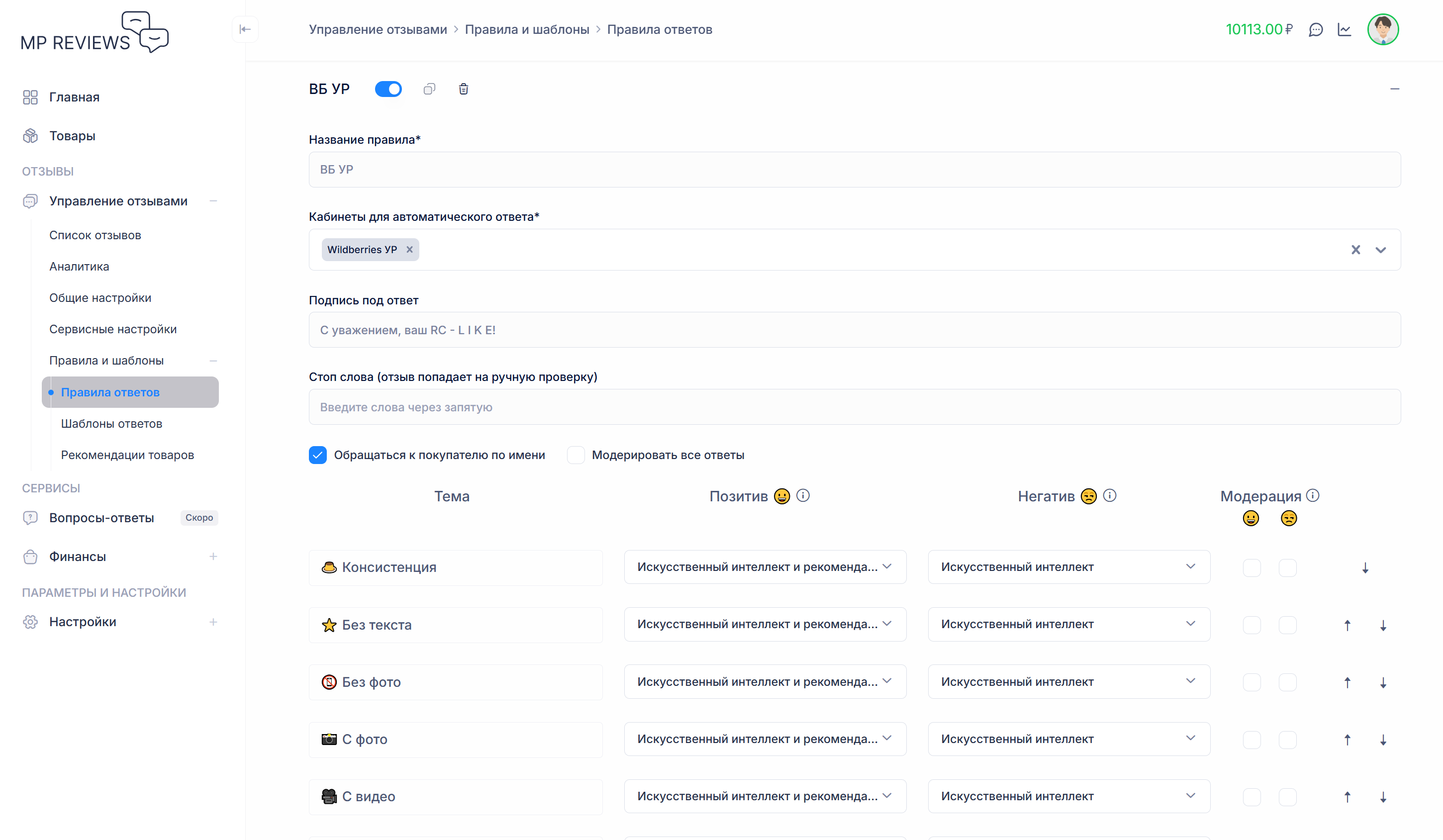The width and height of the screenshot is (1443, 840).
Task: Move Без текста theme up
Action: point(1347,625)
